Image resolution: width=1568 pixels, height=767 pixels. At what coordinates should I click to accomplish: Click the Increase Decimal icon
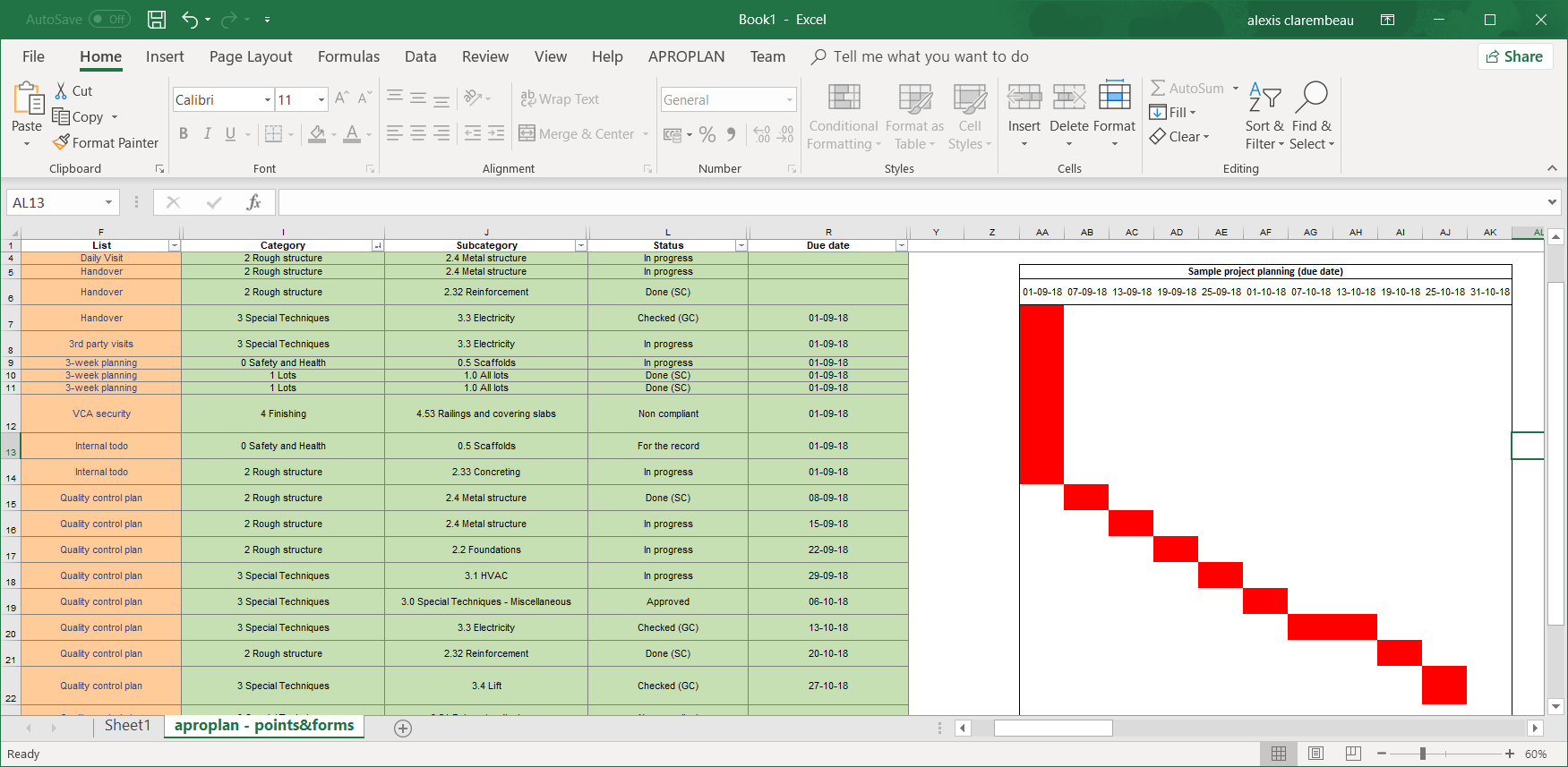(762, 134)
